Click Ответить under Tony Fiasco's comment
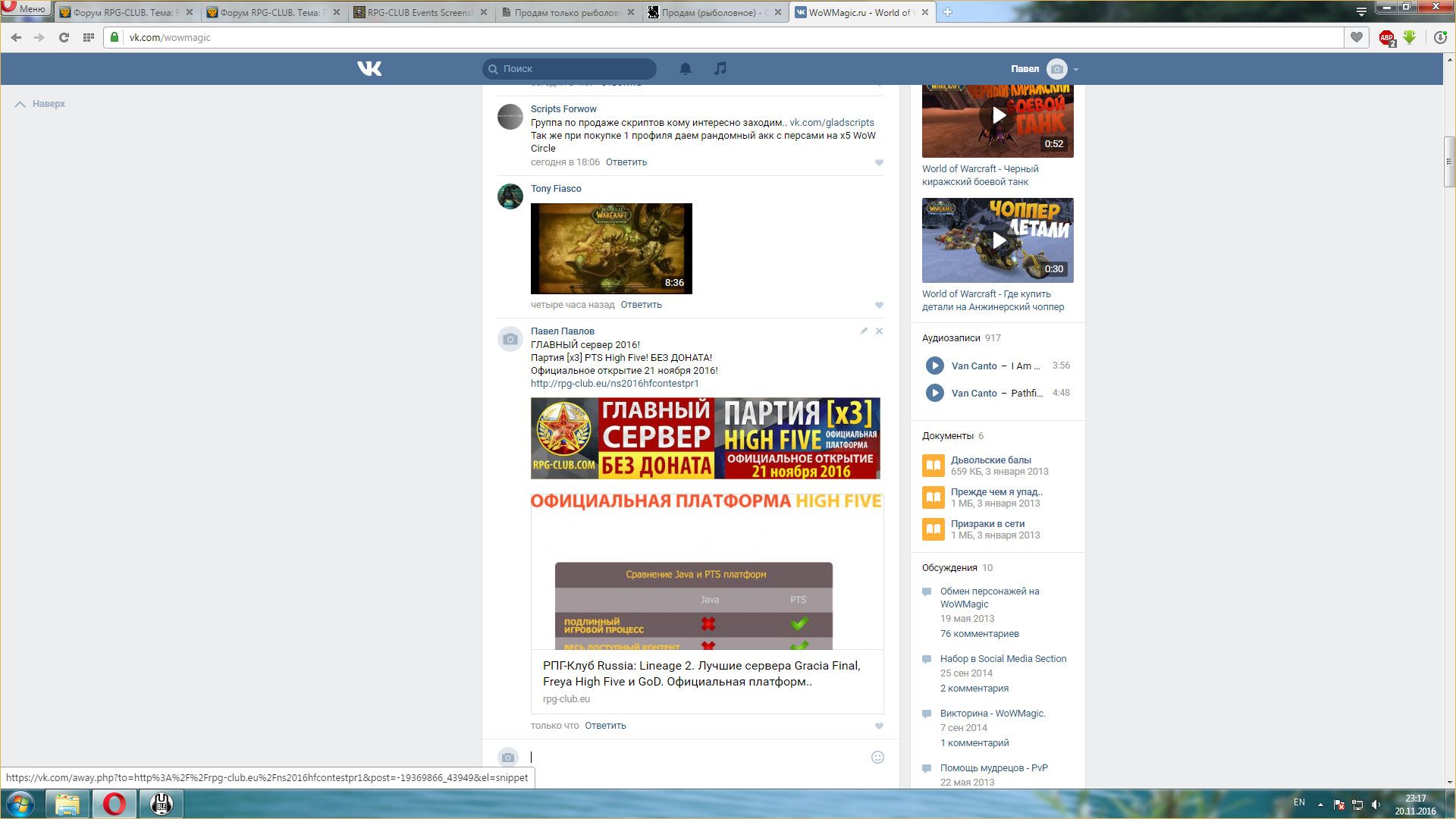The height and width of the screenshot is (819, 1456). tap(641, 305)
